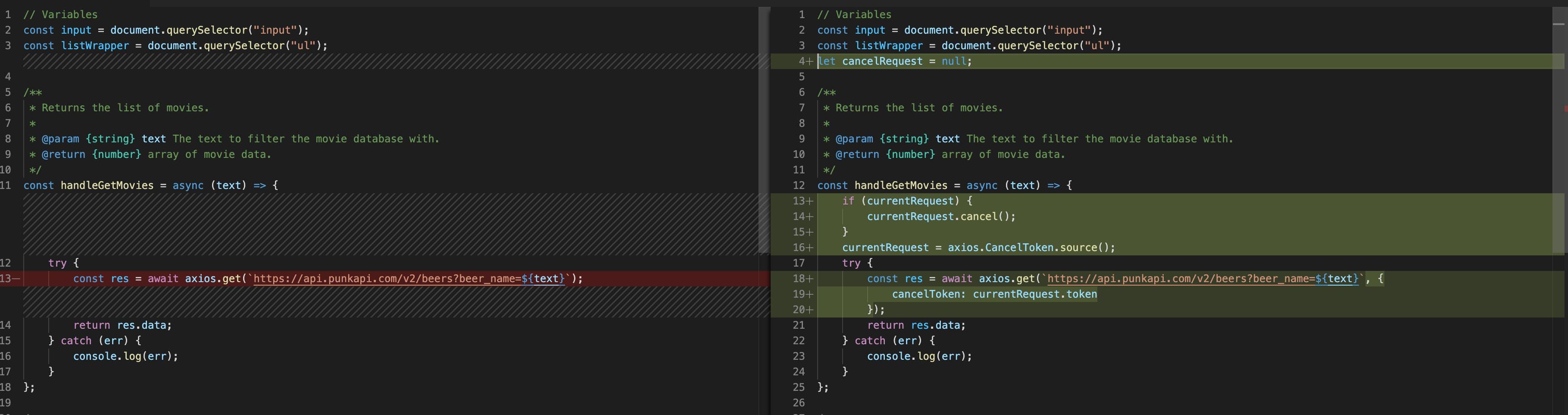The width and height of the screenshot is (1568, 415).
Task: Click the "// Variables" comment in the original pane
Action: [61, 15]
